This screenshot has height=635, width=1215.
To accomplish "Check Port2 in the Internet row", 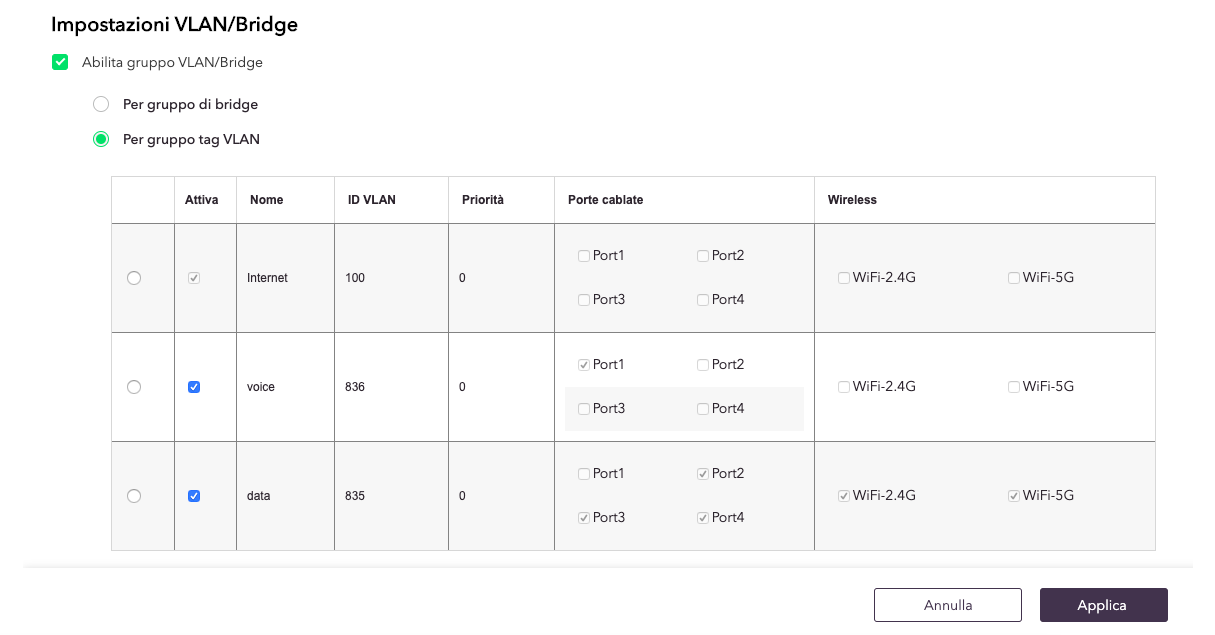I will (703, 256).
